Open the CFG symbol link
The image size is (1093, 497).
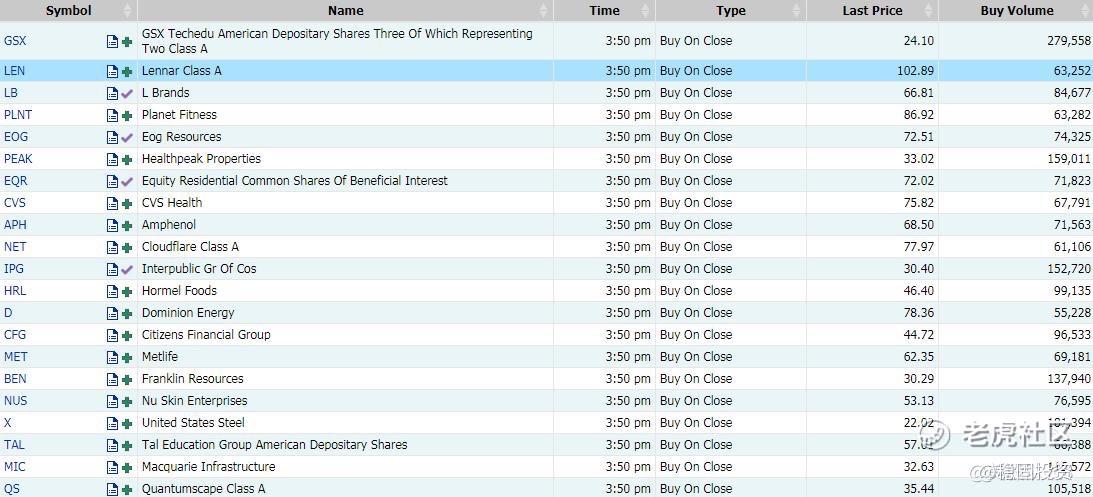click(15, 335)
